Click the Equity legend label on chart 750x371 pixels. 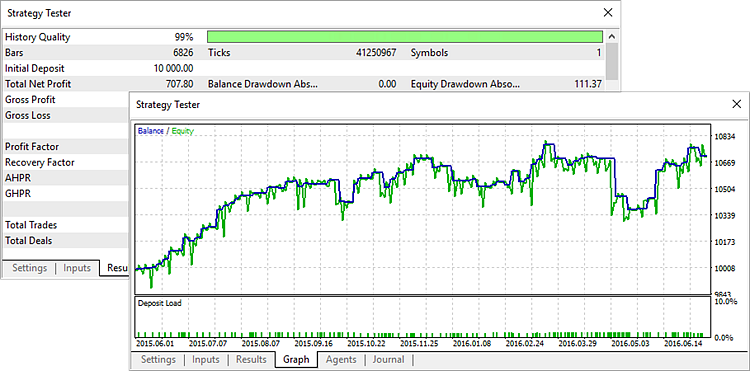(183, 131)
